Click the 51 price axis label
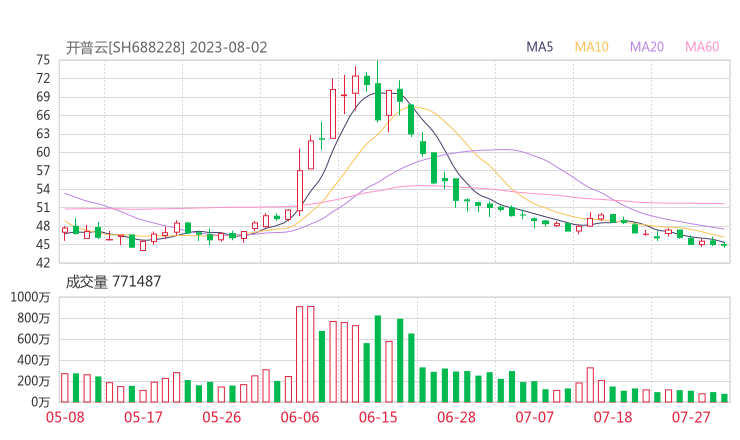740x440 pixels. point(43,207)
